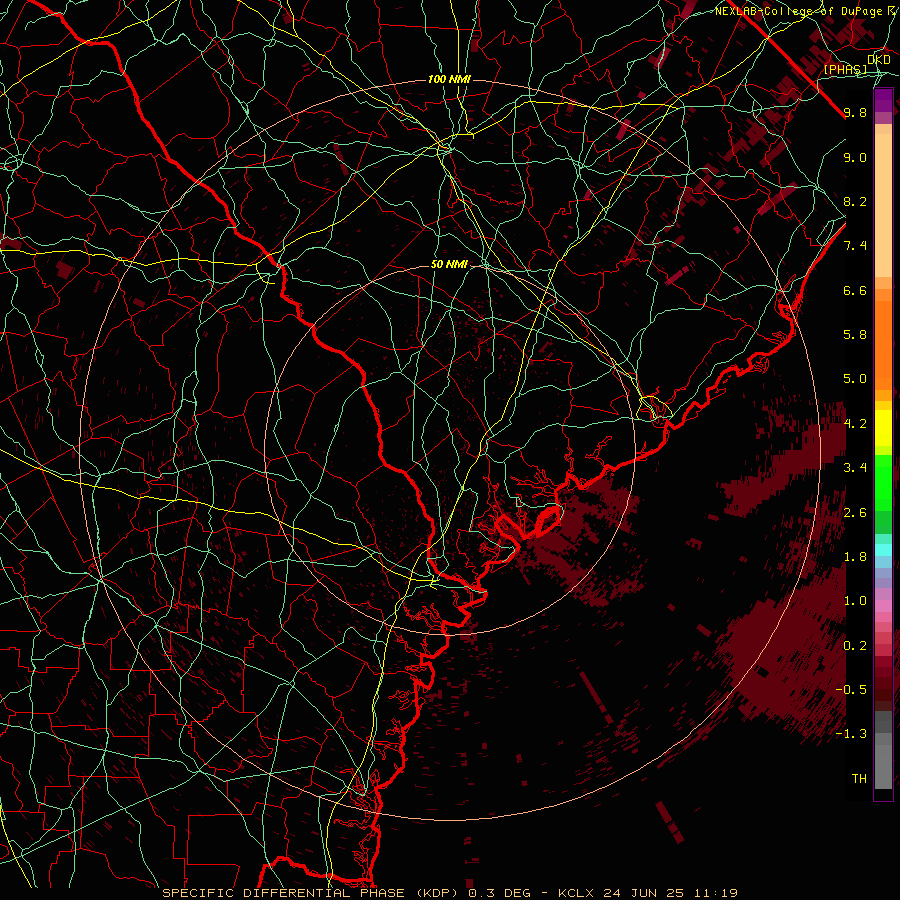
Task: Click the "DKD" legend title
Action: (x=879, y=60)
